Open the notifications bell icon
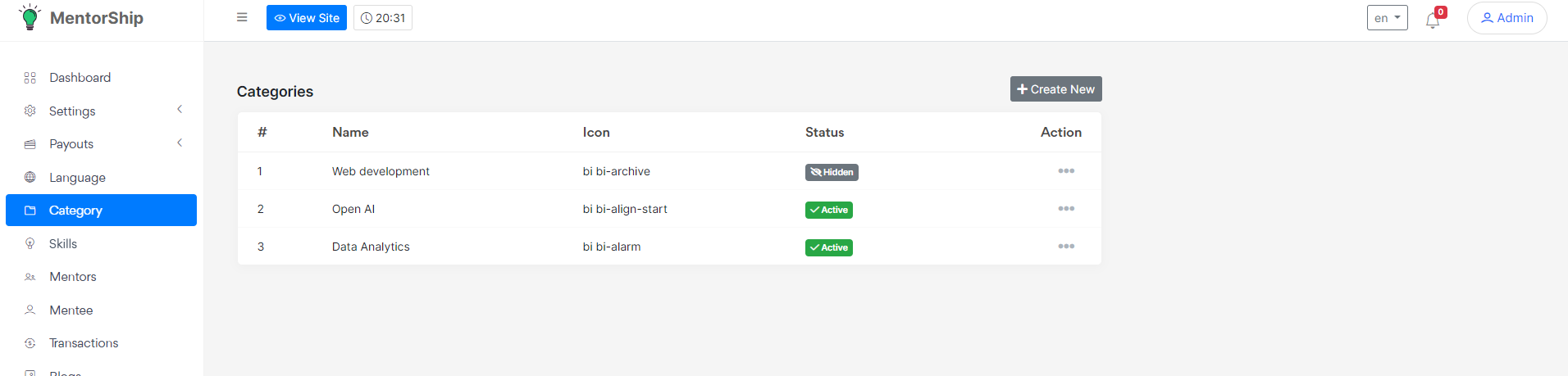1568x376 pixels. [1433, 20]
